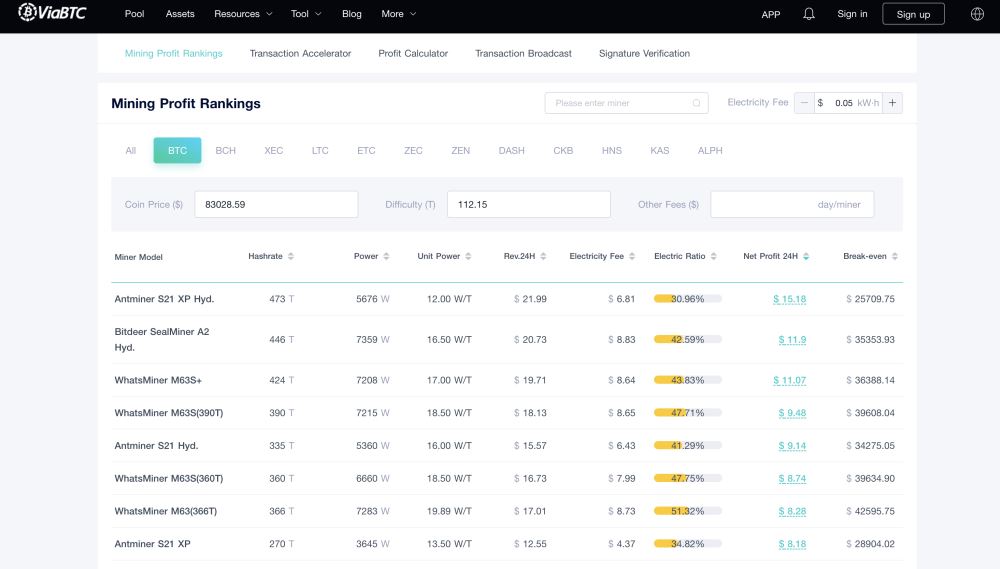1000x569 pixels.
Task: Open the notifications bell
Action: point(809,14)
